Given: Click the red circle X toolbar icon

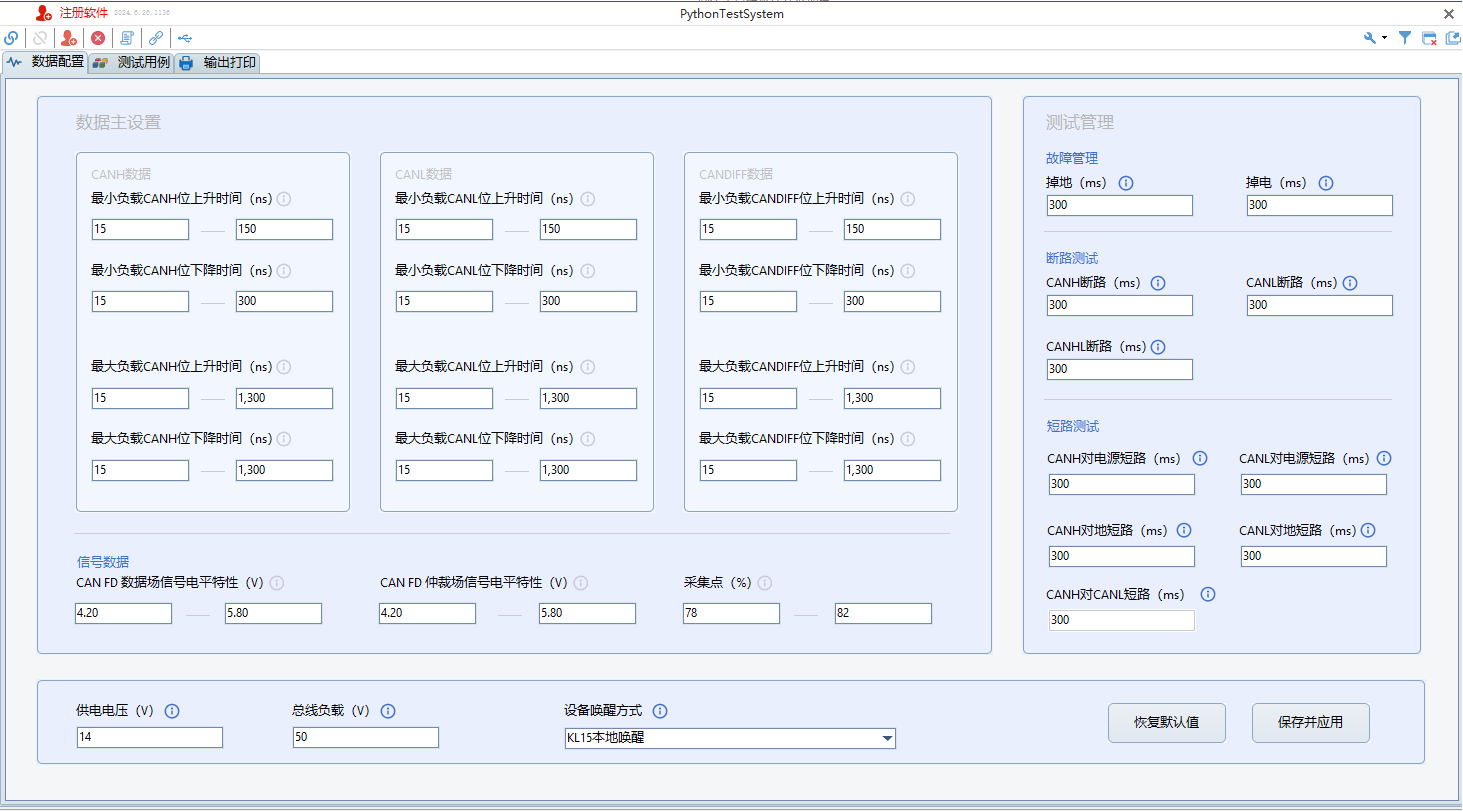Looking at the screenshot, I should point(98,38).
